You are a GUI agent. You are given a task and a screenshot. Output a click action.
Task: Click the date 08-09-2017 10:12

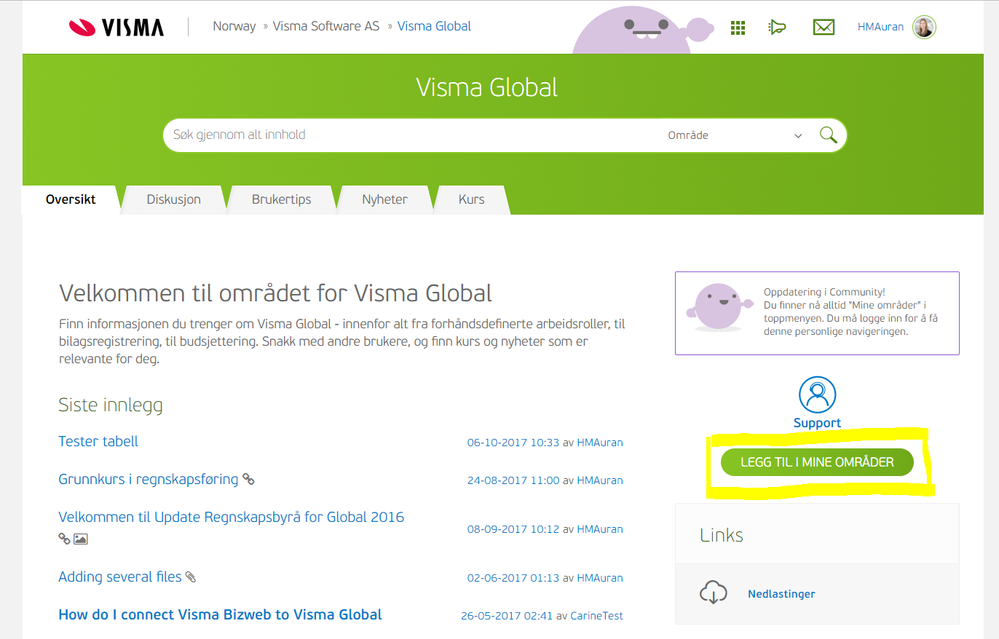click(513, 529)
